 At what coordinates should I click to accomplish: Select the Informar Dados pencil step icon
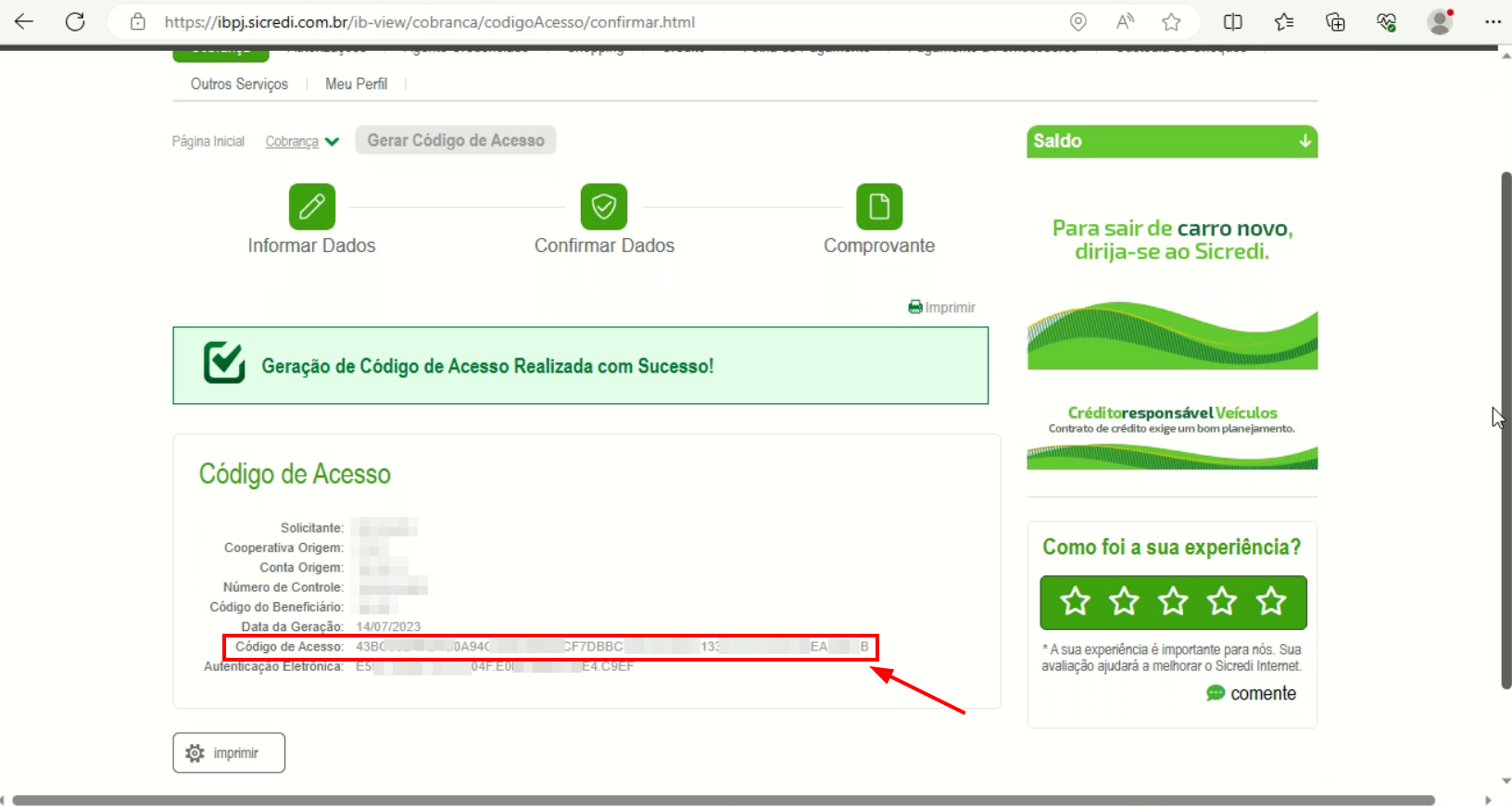pyautogui.click(x=312, y=206)
